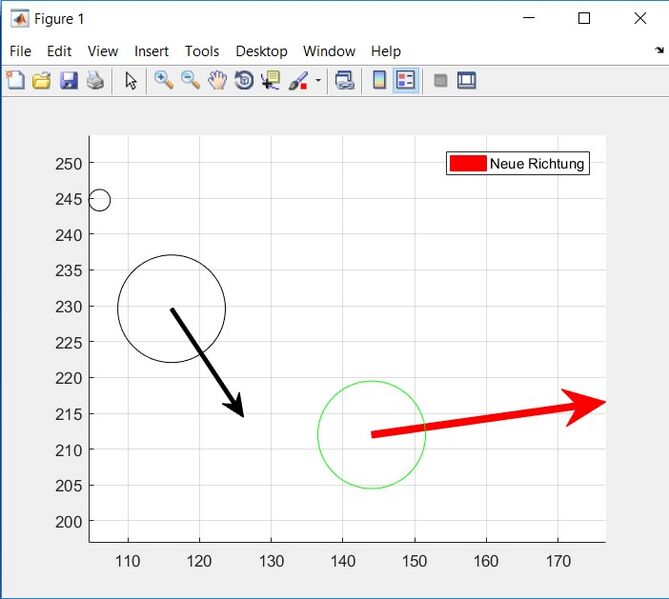The width and height of the screenshot is (669, 599).
Task: Toggle the Insert Legend toolbar button
Action: (x=405, y=81)
